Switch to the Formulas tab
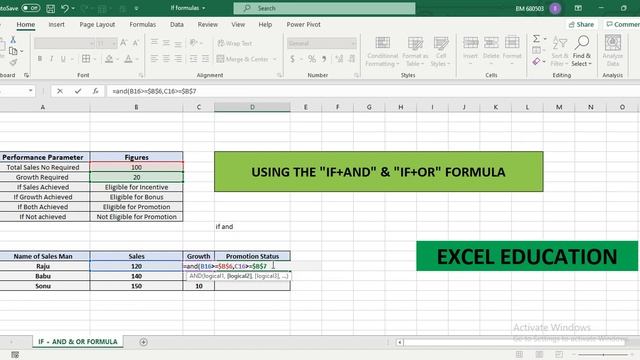Screen dimensions: 640x360 click(x=142, y=24)
